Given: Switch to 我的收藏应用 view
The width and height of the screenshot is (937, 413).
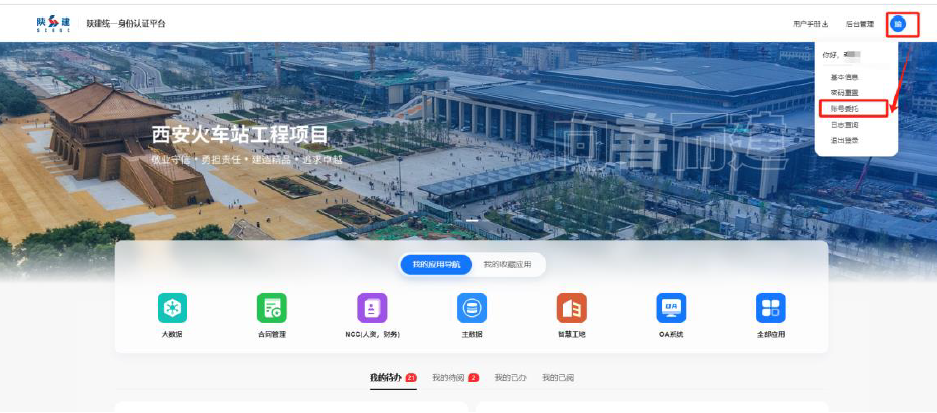Looking at the screenshot, I should click(508, 265).
